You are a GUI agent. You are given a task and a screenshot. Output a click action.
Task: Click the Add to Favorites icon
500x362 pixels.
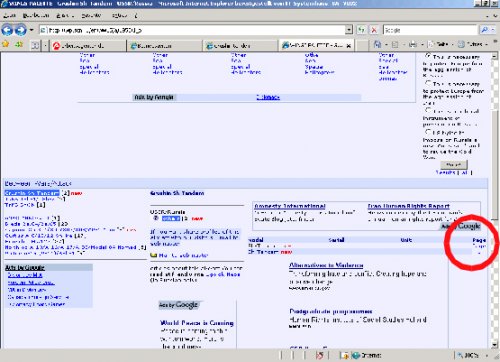pyautogui.click(x=18, y=44)
